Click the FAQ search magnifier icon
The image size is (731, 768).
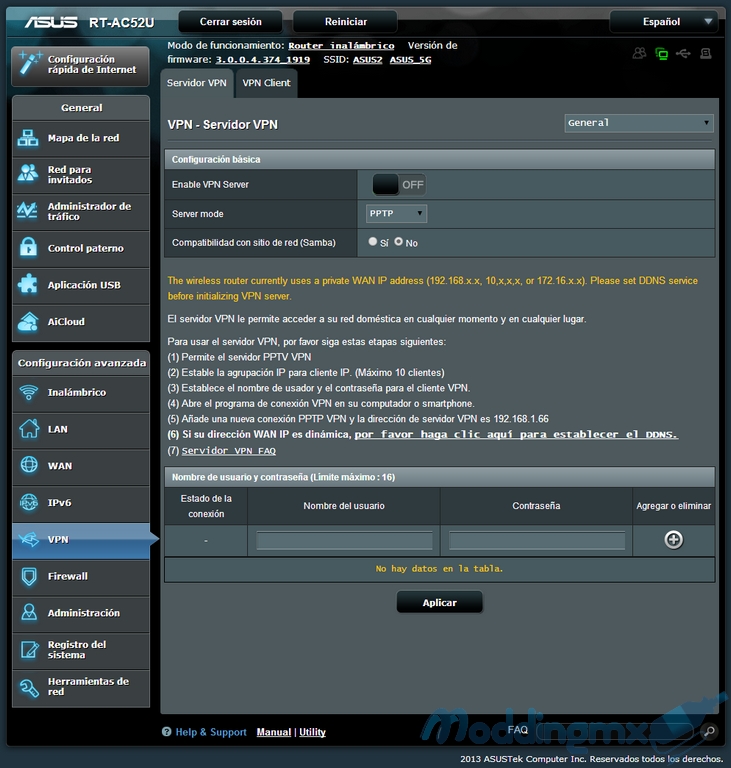(708, 732)
